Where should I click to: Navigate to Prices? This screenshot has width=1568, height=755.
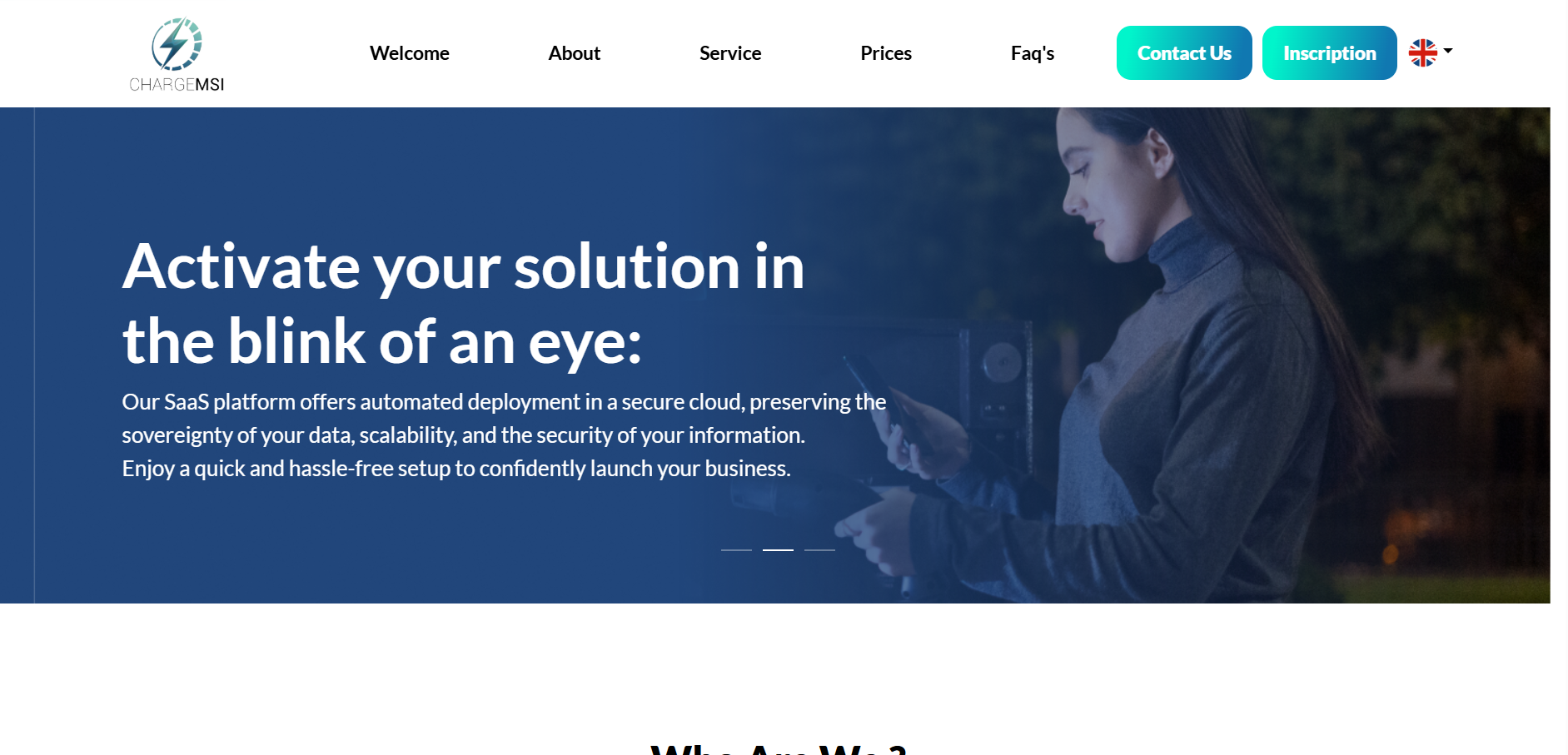[x=886, y=53]
